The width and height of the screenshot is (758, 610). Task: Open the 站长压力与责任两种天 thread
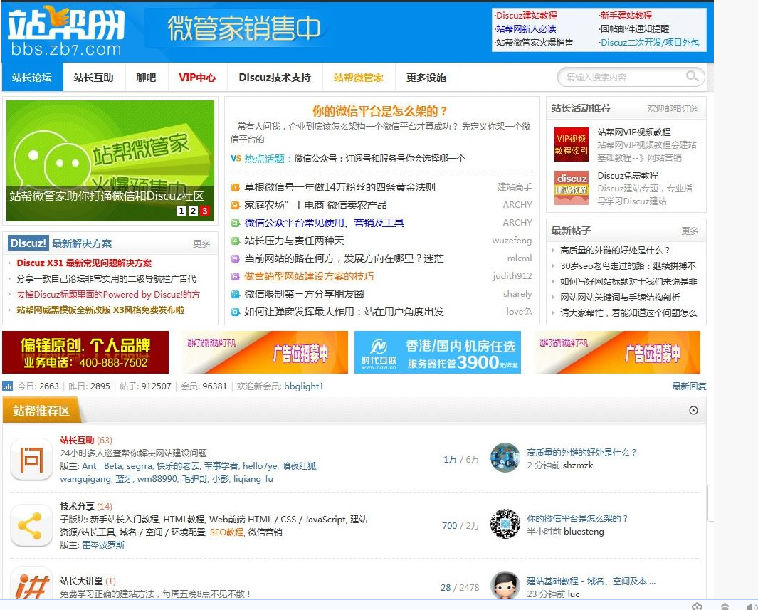(294, 240)
